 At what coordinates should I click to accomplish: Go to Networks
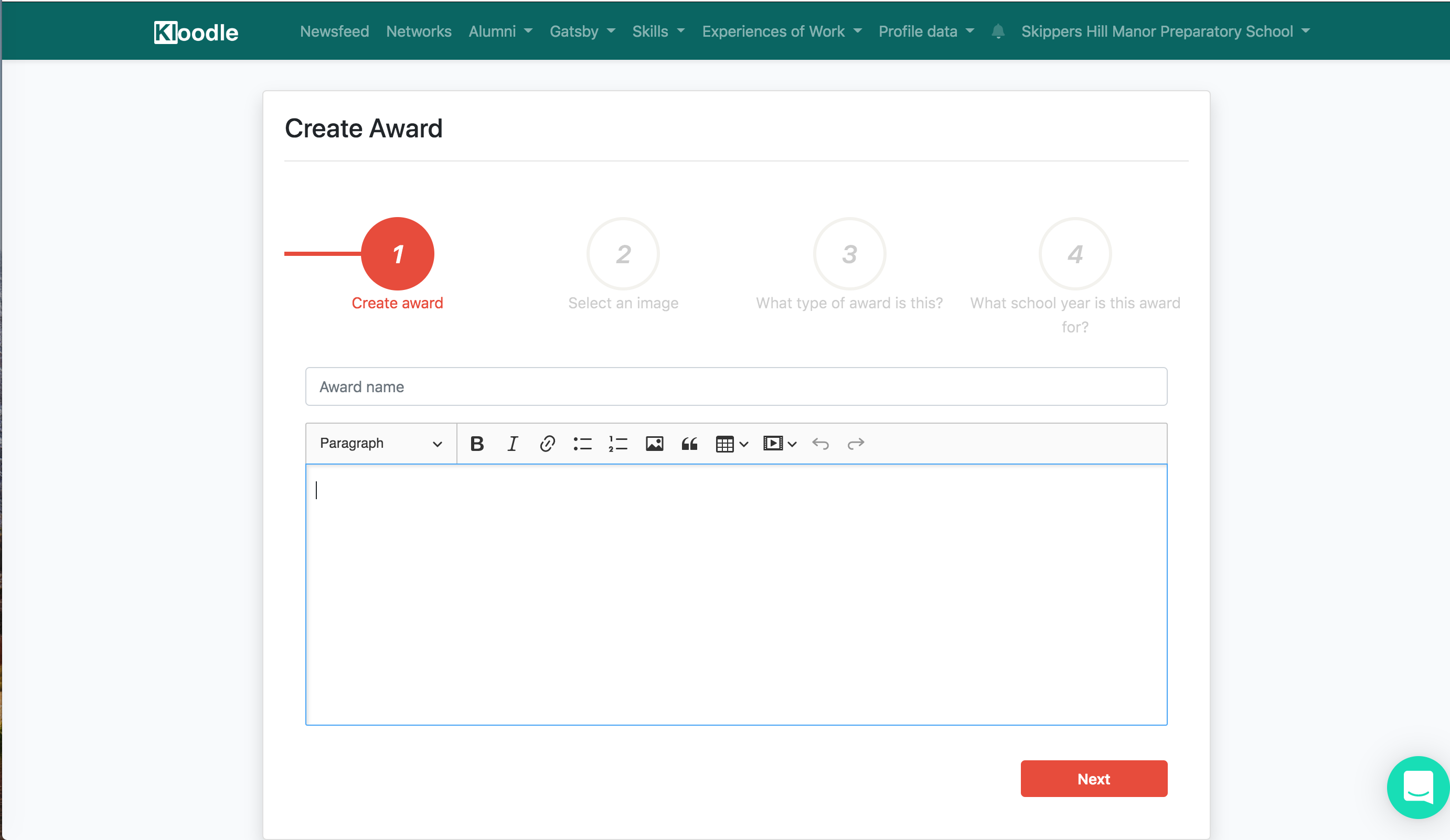pos(418,31)
